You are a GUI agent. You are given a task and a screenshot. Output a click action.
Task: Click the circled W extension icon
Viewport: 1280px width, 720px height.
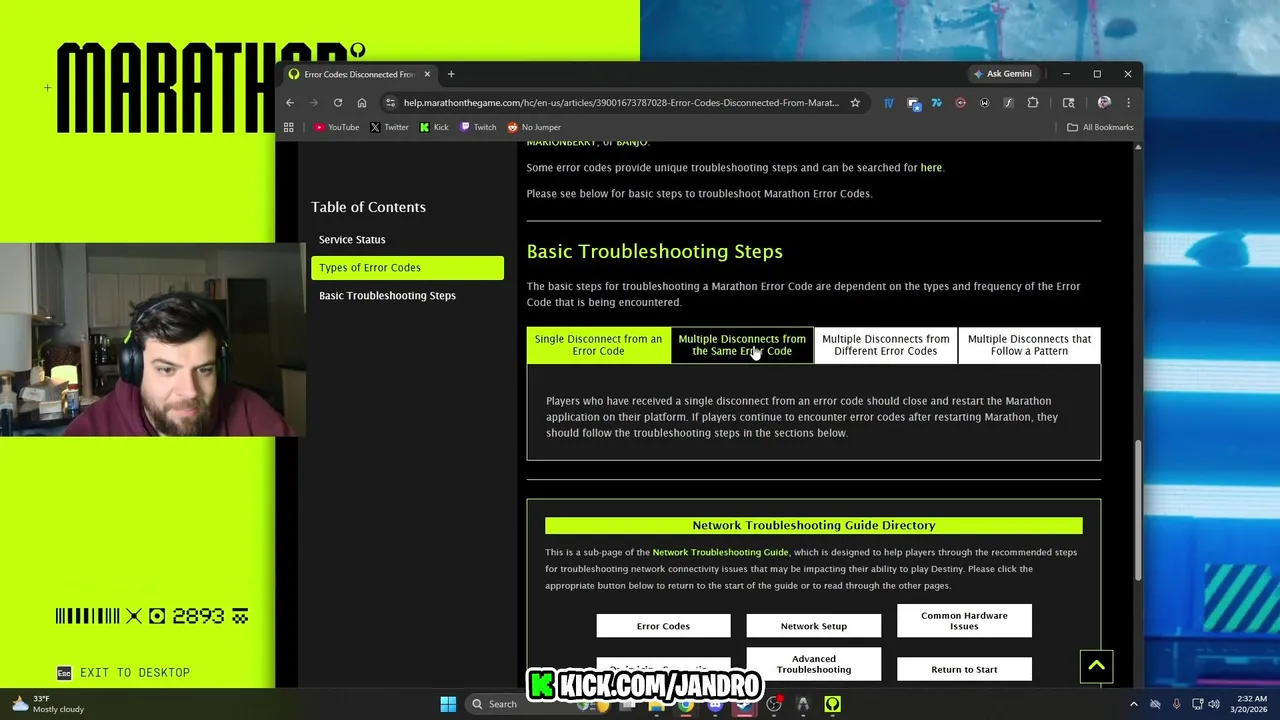[x=985, y=102]
